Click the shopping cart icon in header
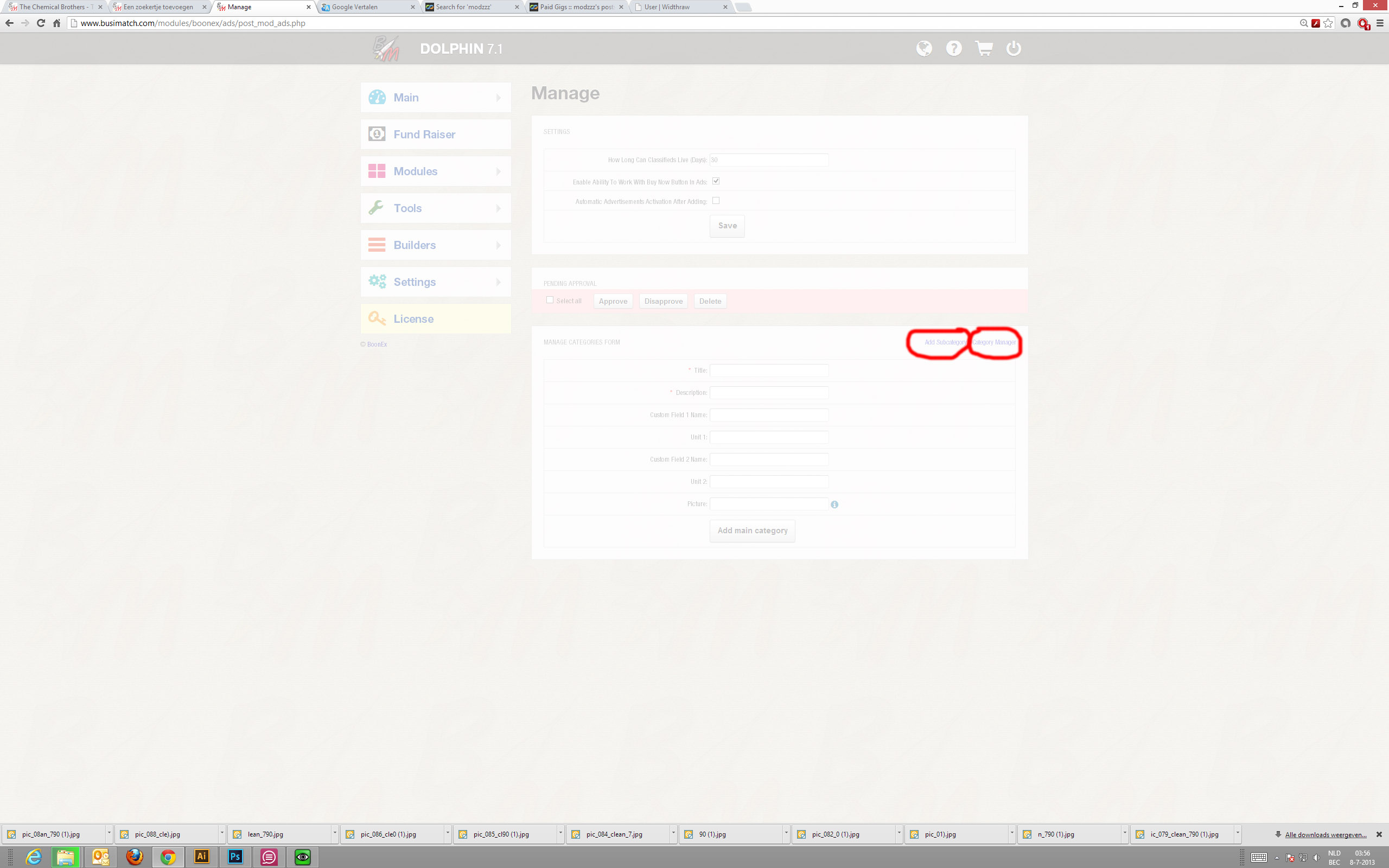The height and width of the screenshot is (868, 1389). click(x=984, y=48)
